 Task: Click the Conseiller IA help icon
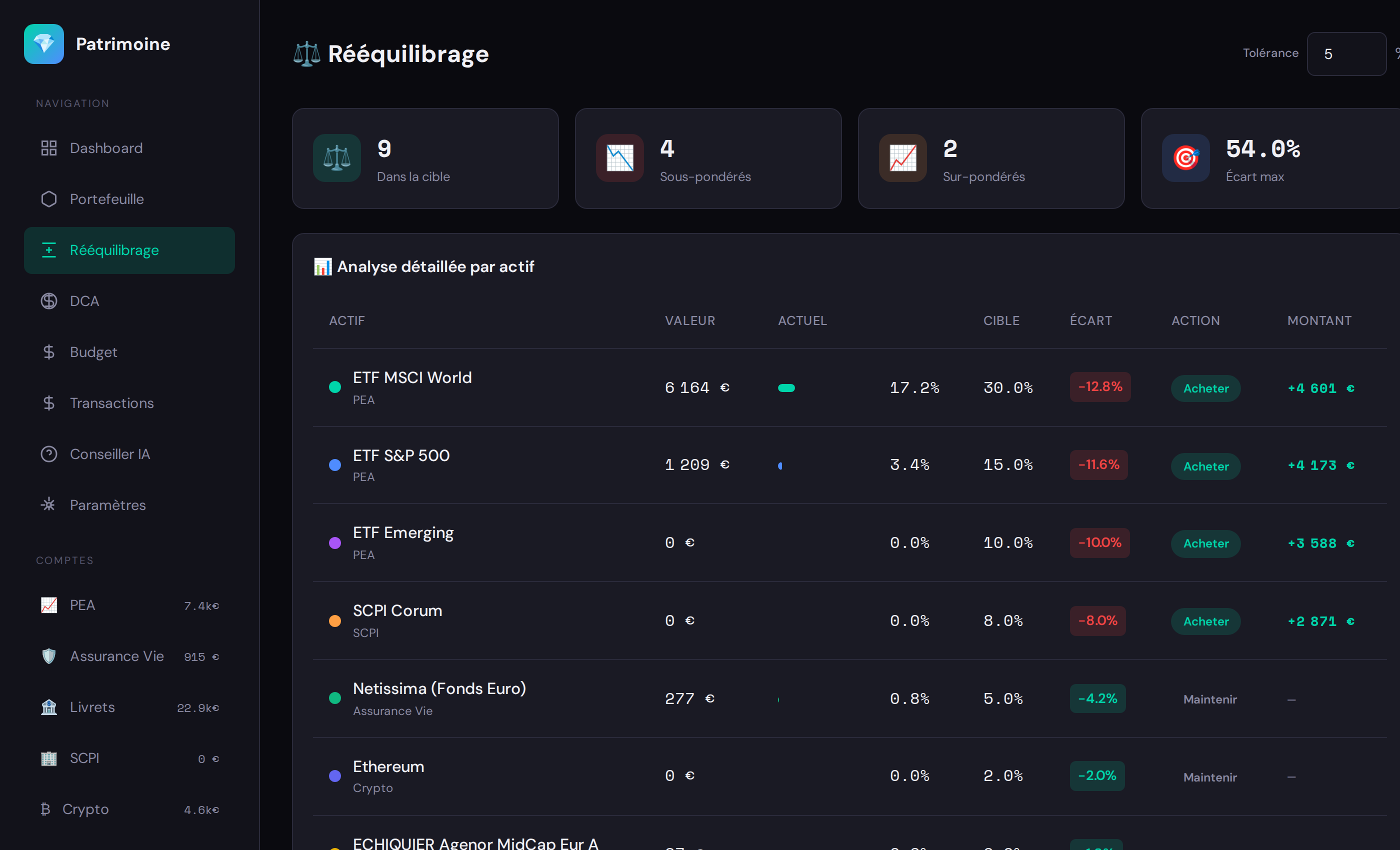click(49, 454)
